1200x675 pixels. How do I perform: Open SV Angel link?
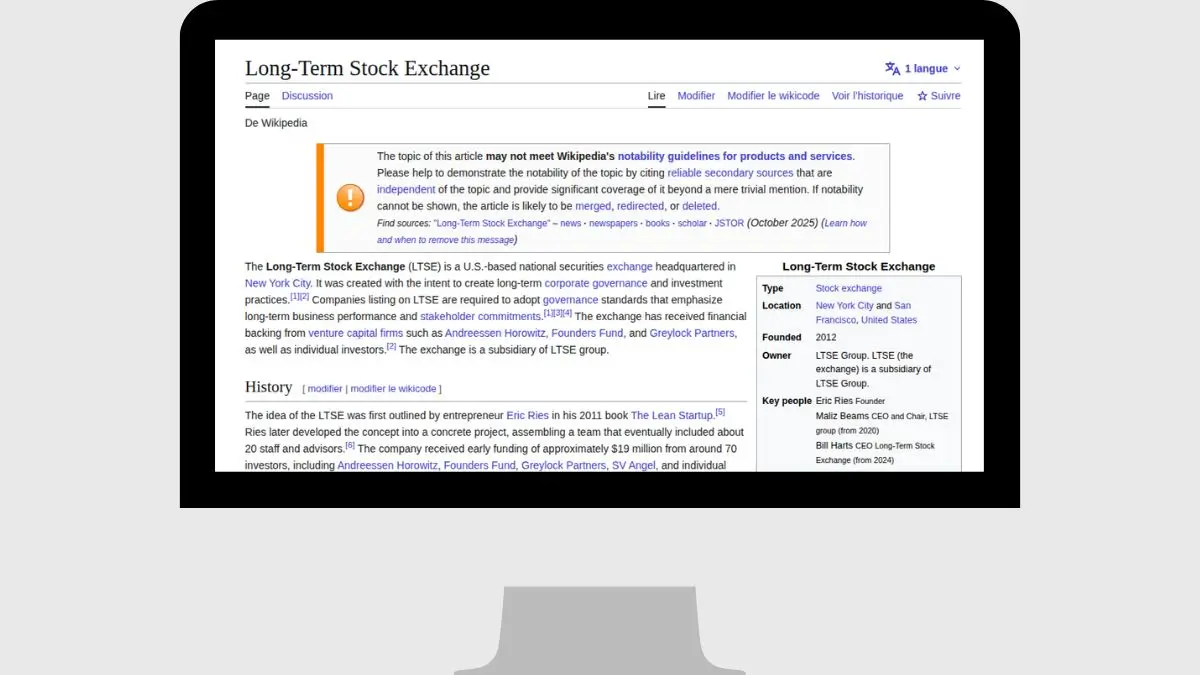click(x=633, y=466)
